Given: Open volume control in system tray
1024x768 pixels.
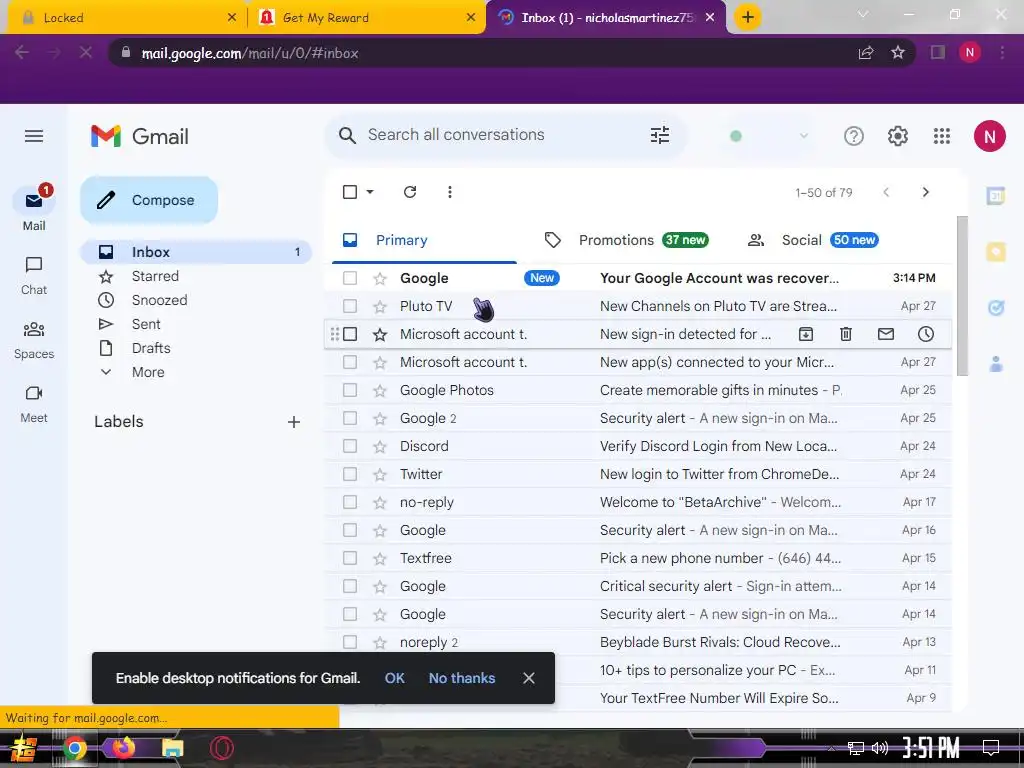Looking at the screenshot, I should pyautogui.click(x=880, y=748).
